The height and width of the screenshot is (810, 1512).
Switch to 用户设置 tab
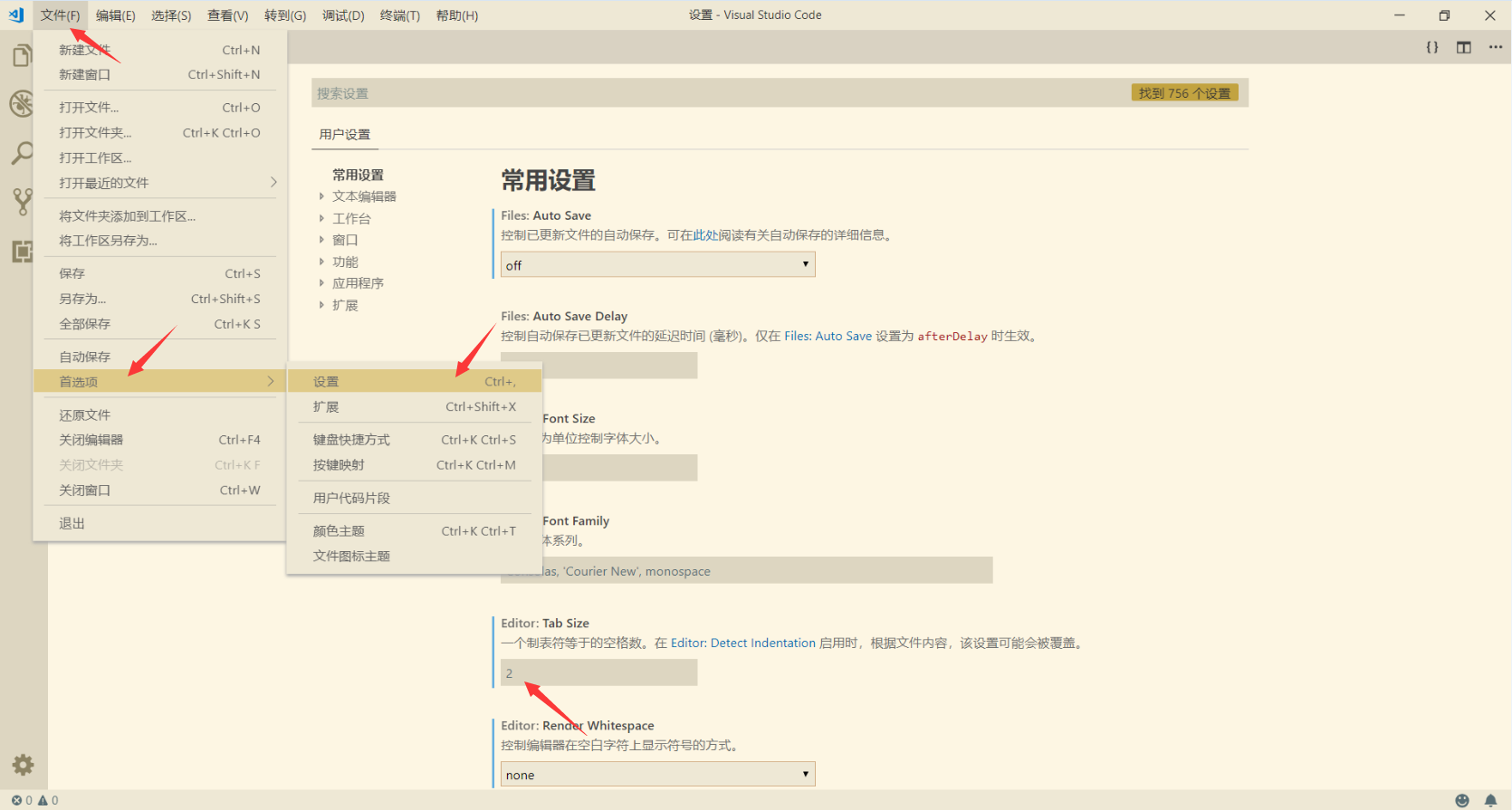click(x=345, y=135)
